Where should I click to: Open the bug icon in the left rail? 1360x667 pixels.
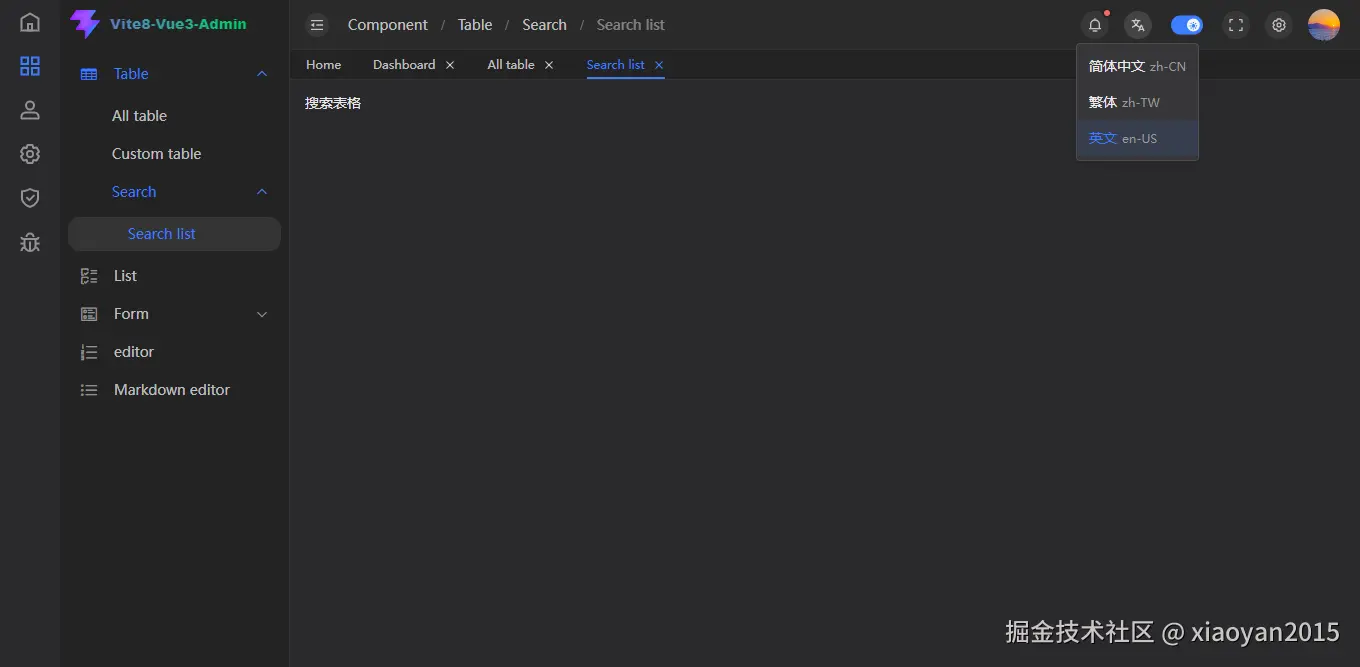[30, 242]
